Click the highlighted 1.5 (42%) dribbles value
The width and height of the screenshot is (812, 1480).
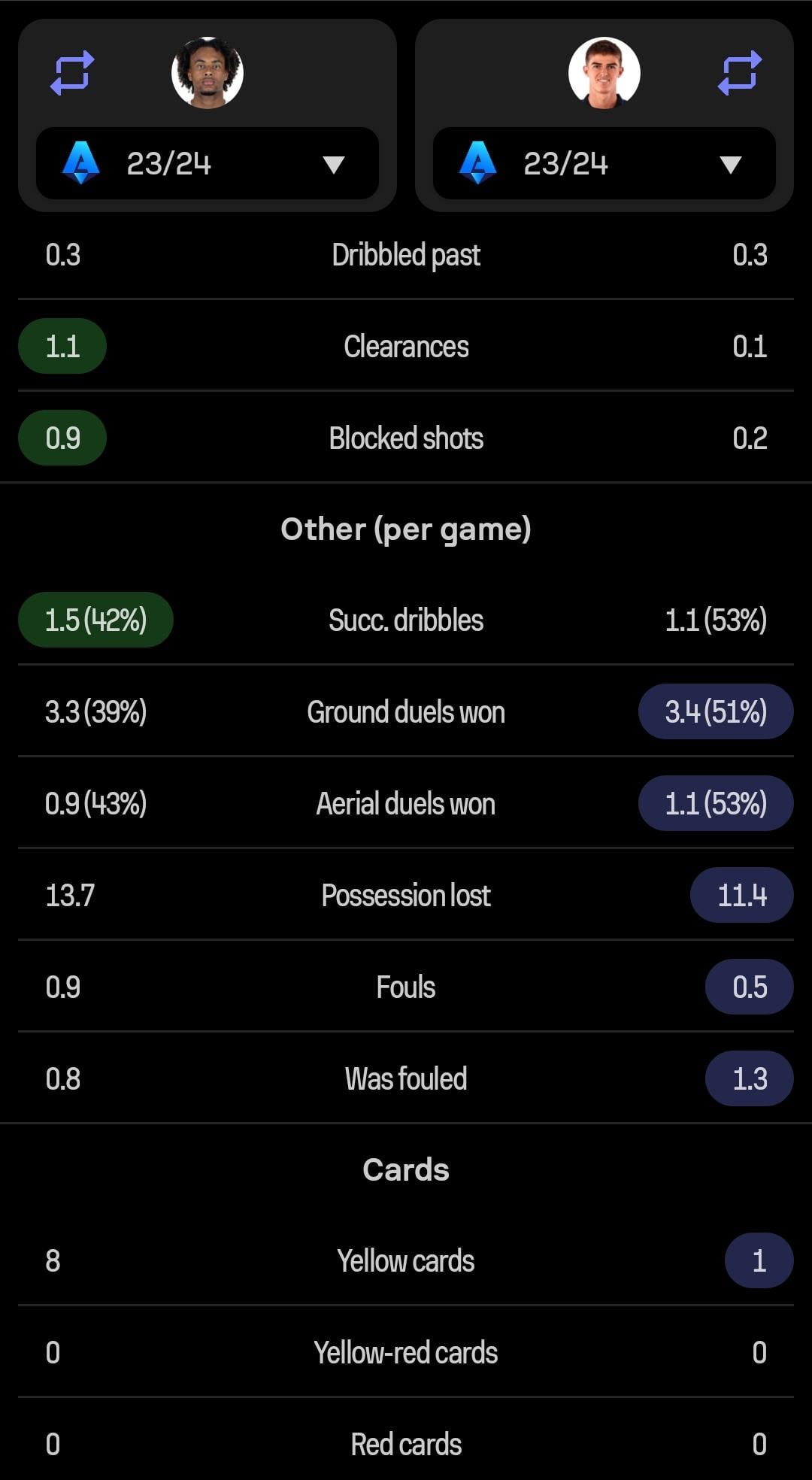(x=95, y=620)
